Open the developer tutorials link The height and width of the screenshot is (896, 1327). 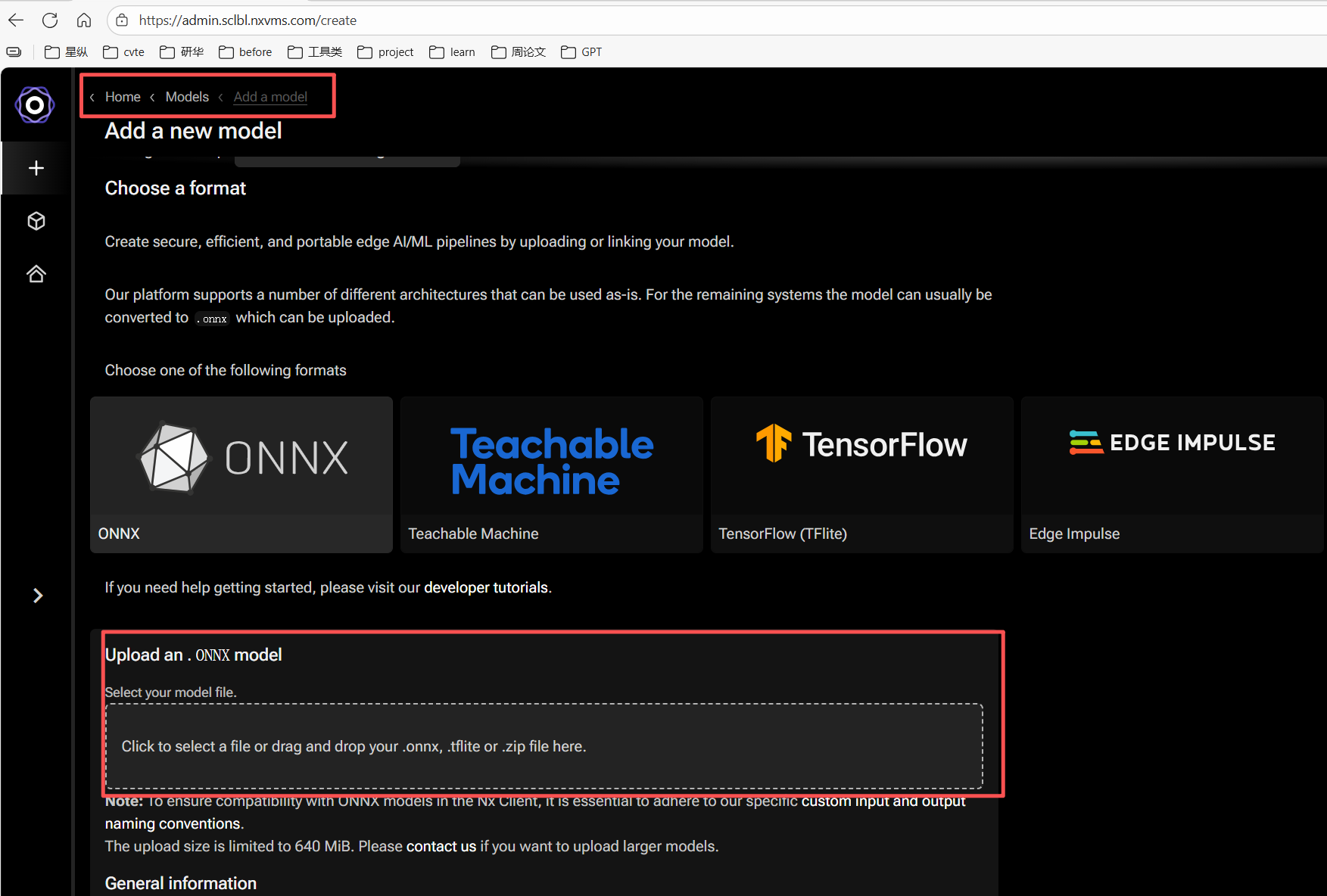point(485,588)
